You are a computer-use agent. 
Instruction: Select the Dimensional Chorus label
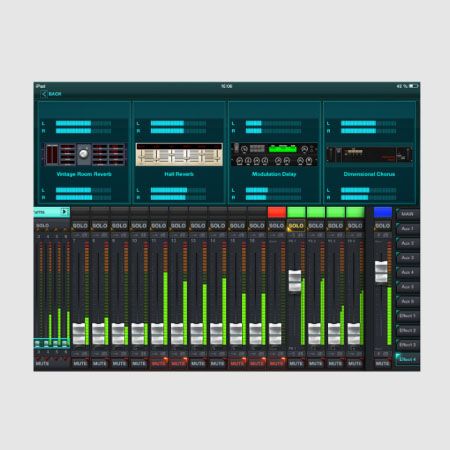(x=369, y=174)
